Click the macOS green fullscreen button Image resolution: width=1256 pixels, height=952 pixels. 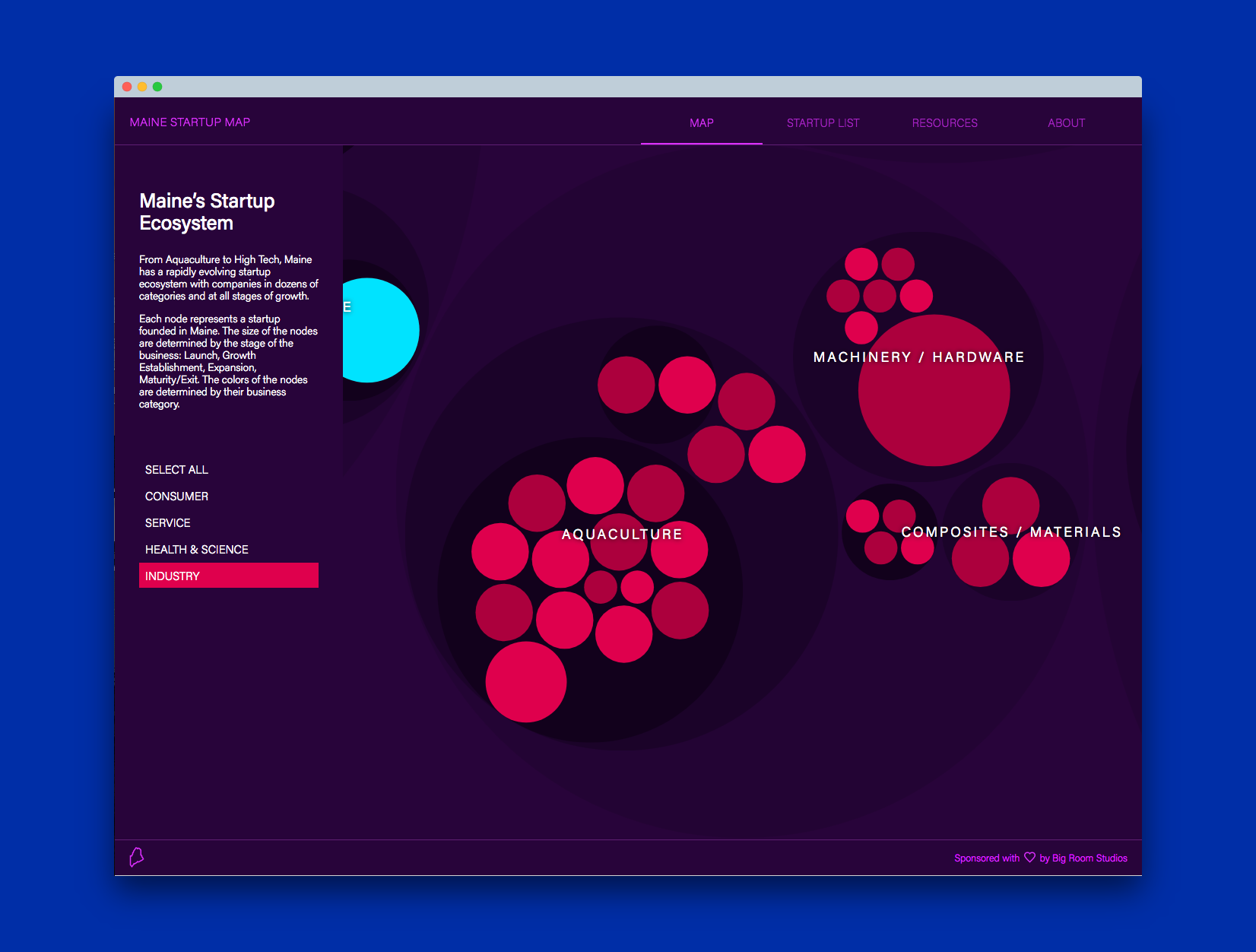[x=157, y=87]
